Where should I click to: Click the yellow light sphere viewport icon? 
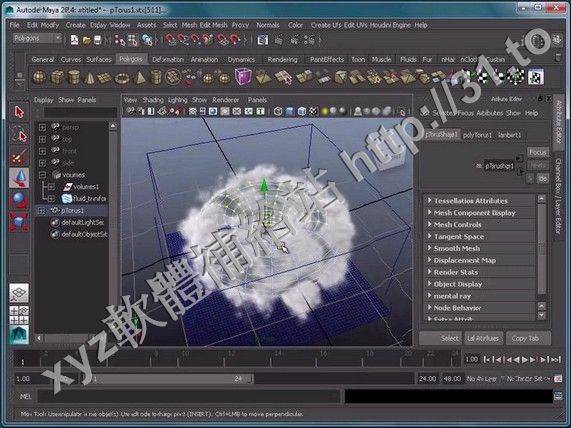(x=324, y=111)
